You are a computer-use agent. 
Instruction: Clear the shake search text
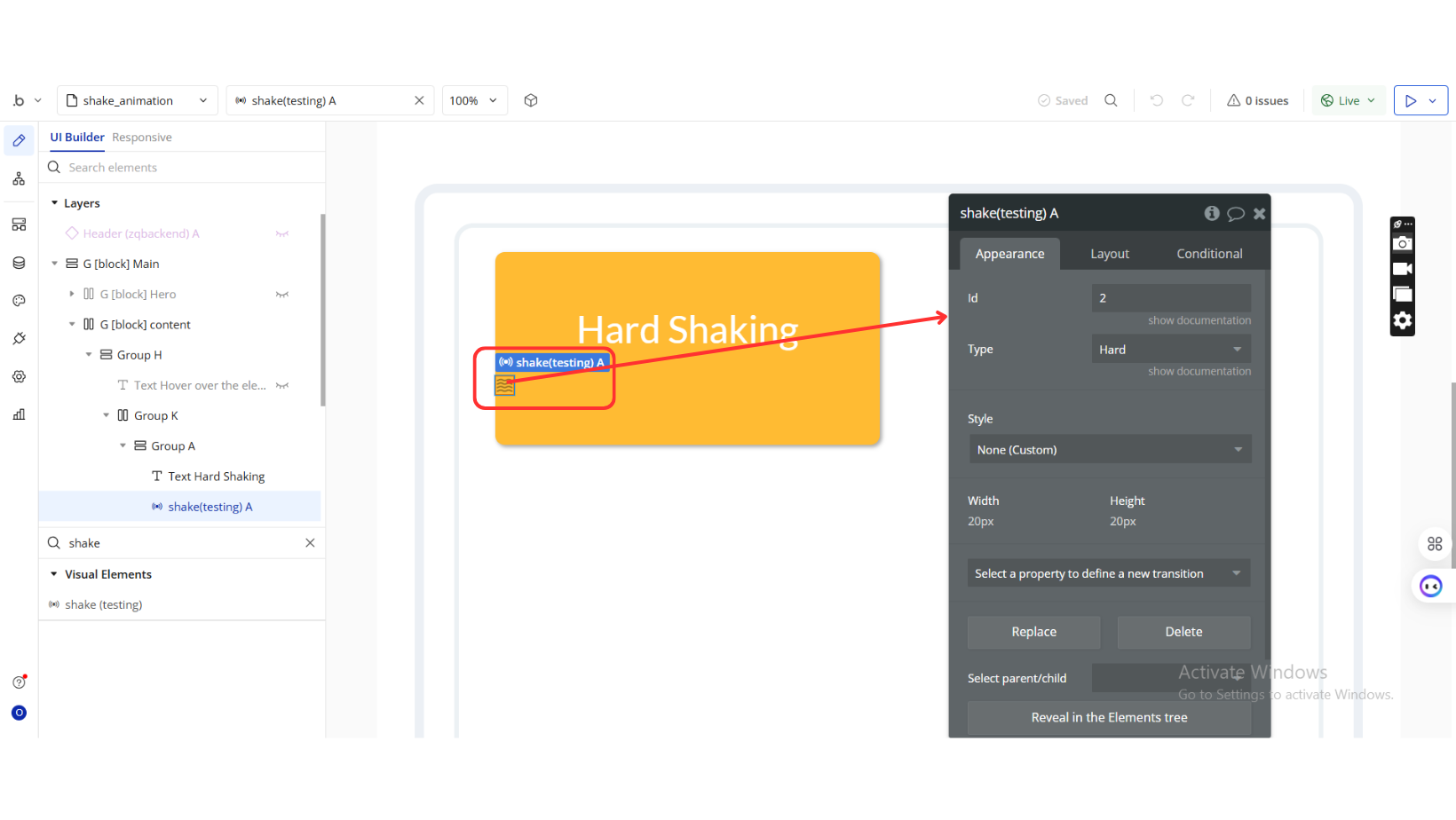coord(310,543)
